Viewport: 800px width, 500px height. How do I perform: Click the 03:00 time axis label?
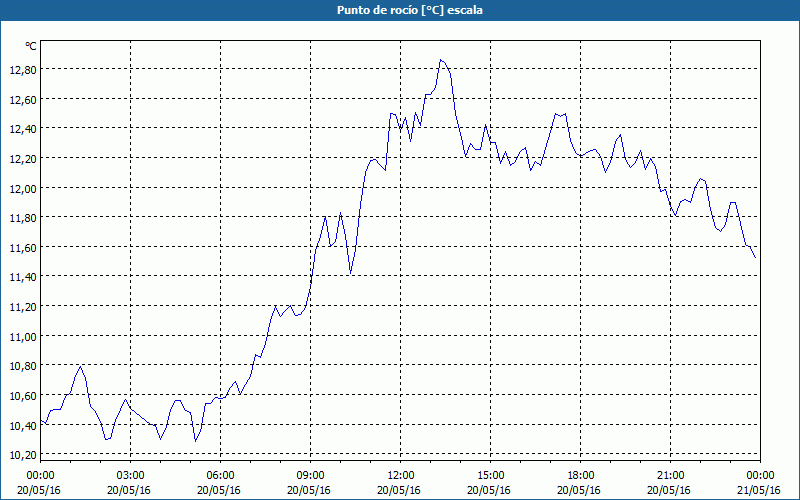pyautogui.click(x=131, y=476)
